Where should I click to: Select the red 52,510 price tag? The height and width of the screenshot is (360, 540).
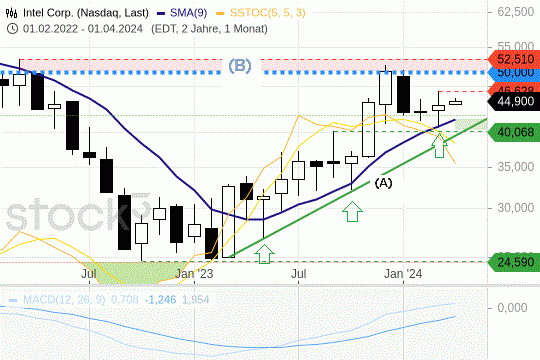pyautogui.click(x=514, y=59)
